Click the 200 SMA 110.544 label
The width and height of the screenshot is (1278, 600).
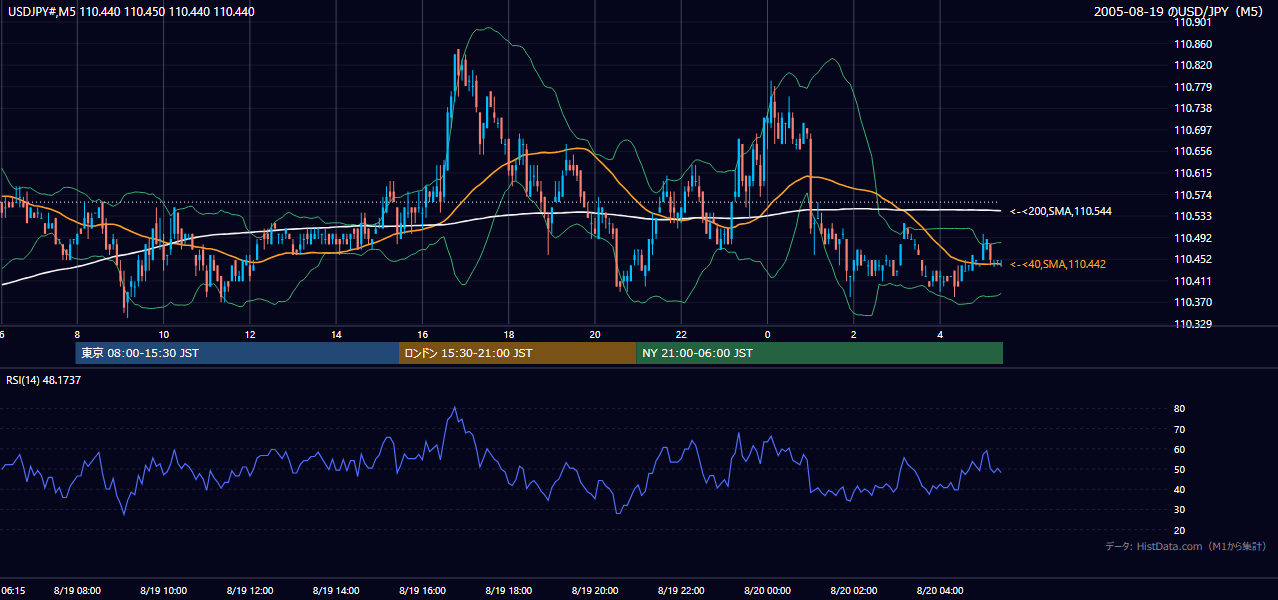click(1061, 211)
